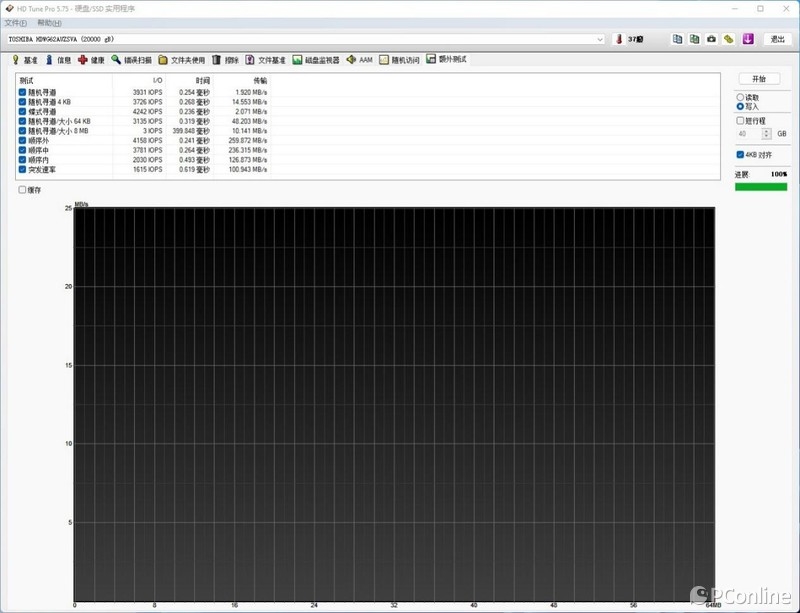Click the copy text to clipboard icon
Screen dimensions: 800x613
click(677, 39)
